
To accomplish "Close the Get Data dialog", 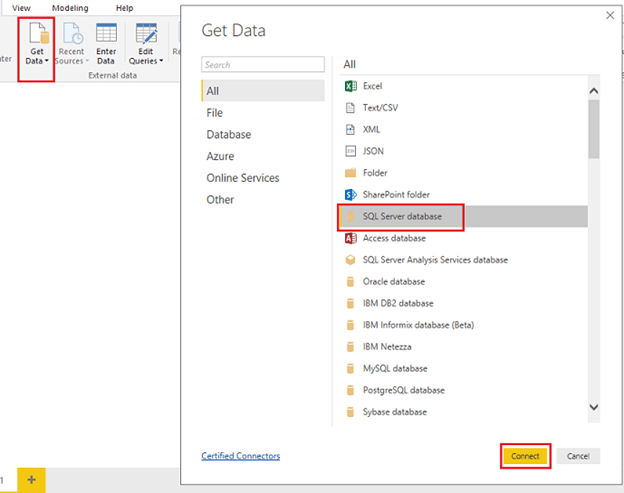I will 610,15.
